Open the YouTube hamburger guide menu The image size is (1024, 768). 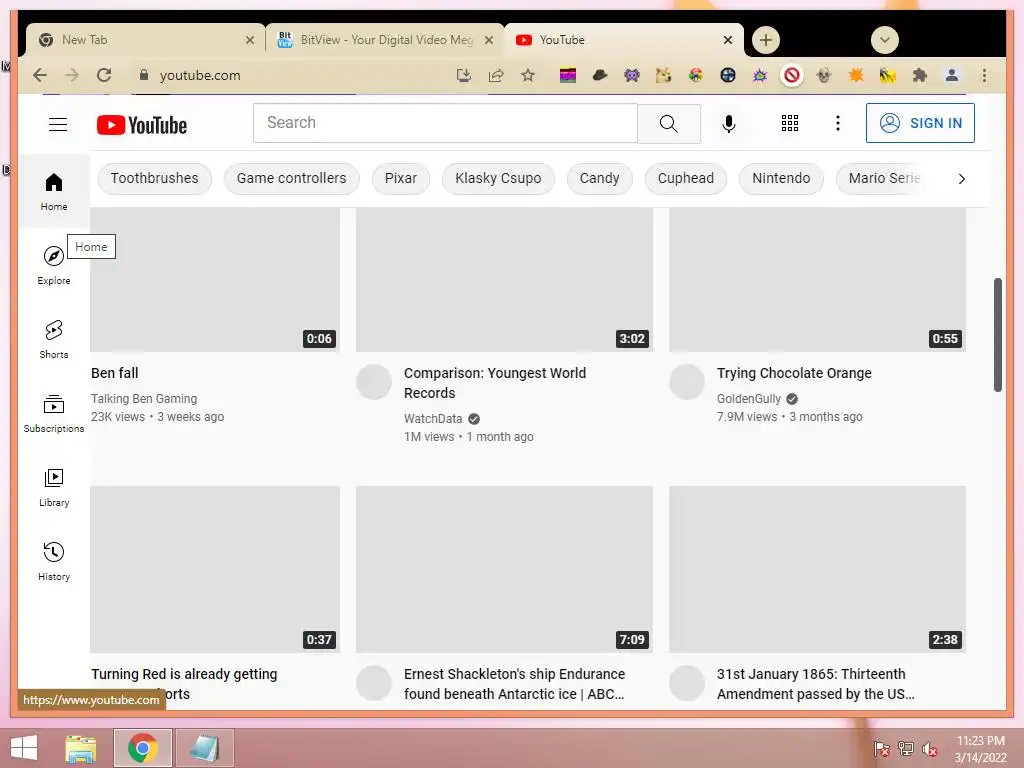(x=58, y=124)
